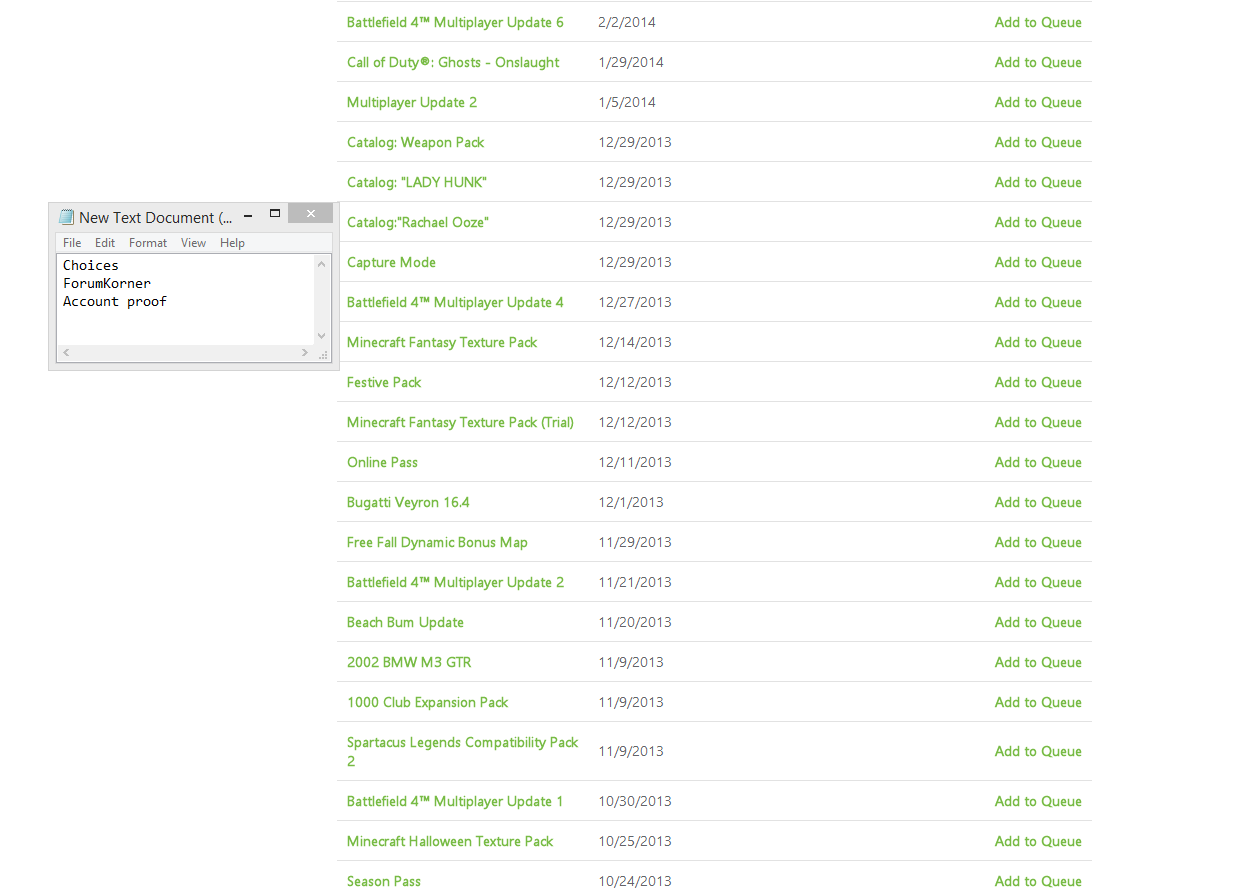Add Festive Pack to queue
The image size is (1241, 888).
click(x=1038, y=382)
